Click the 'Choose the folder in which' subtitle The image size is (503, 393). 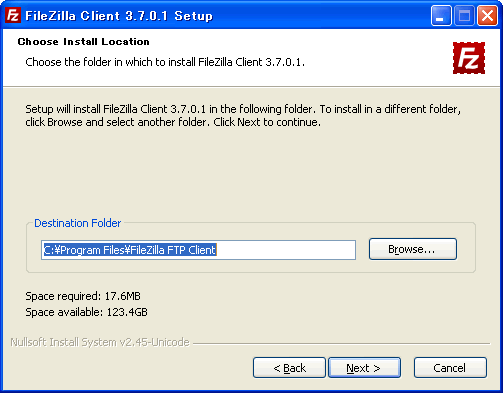coord(165,62)
